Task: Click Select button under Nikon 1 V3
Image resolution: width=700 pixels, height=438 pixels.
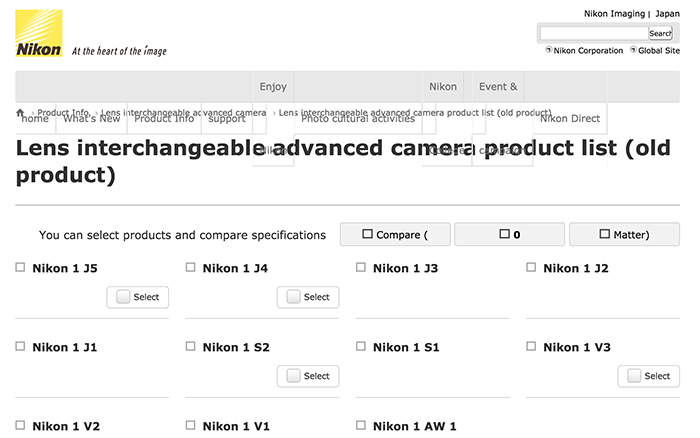Action: [648, 376]
